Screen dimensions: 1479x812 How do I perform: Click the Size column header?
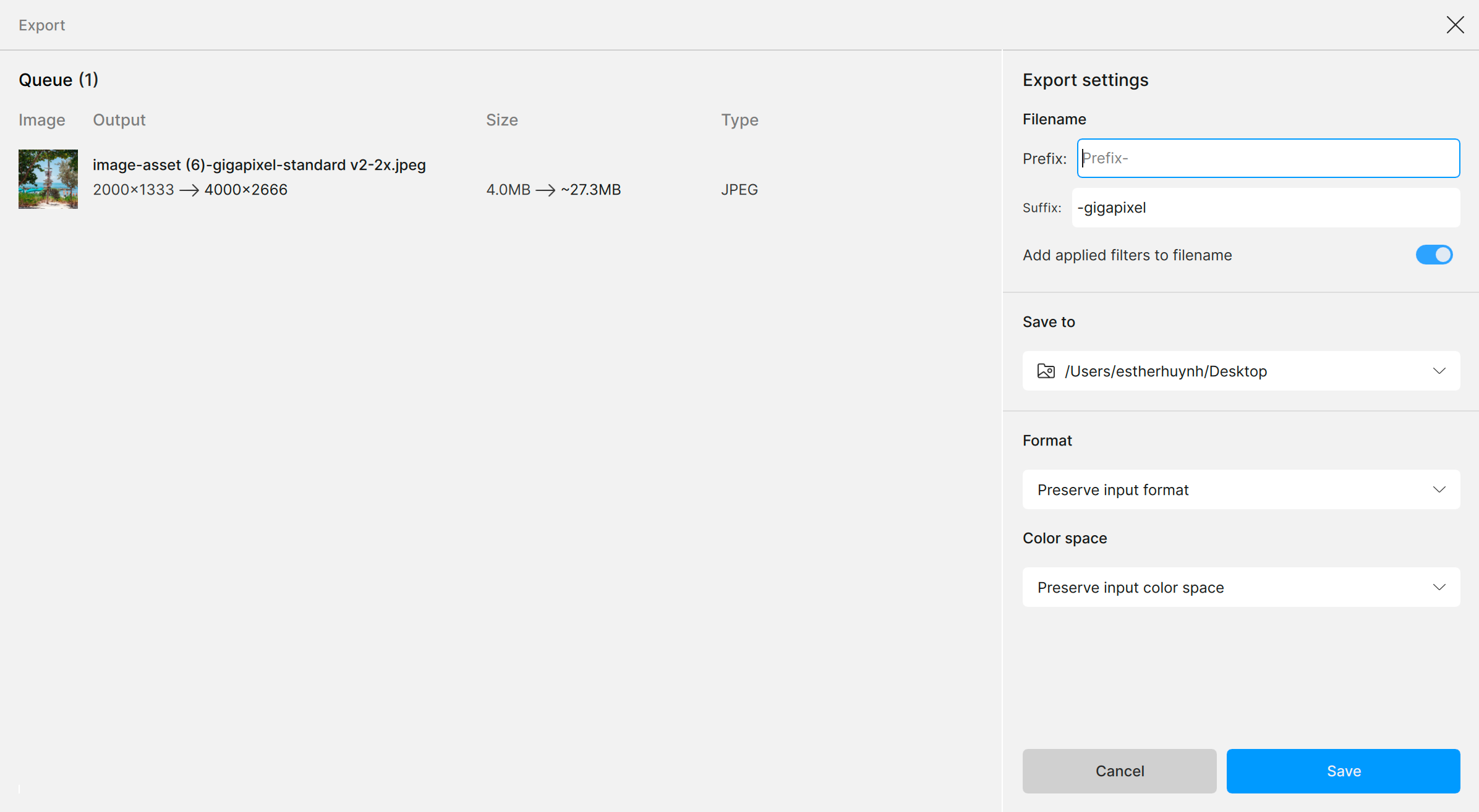point(501,120)
